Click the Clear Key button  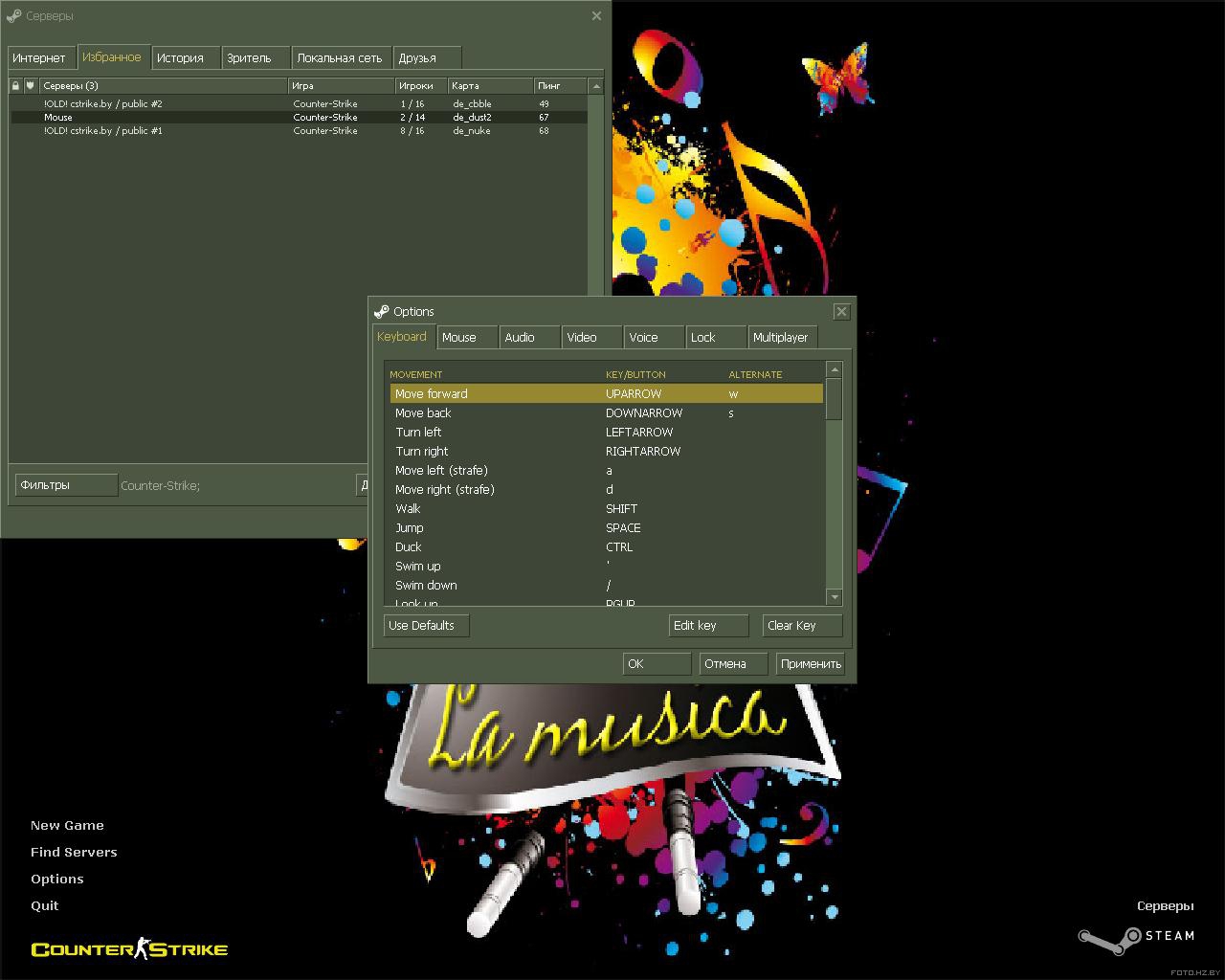pyautogui.click(x=802, y=625)
